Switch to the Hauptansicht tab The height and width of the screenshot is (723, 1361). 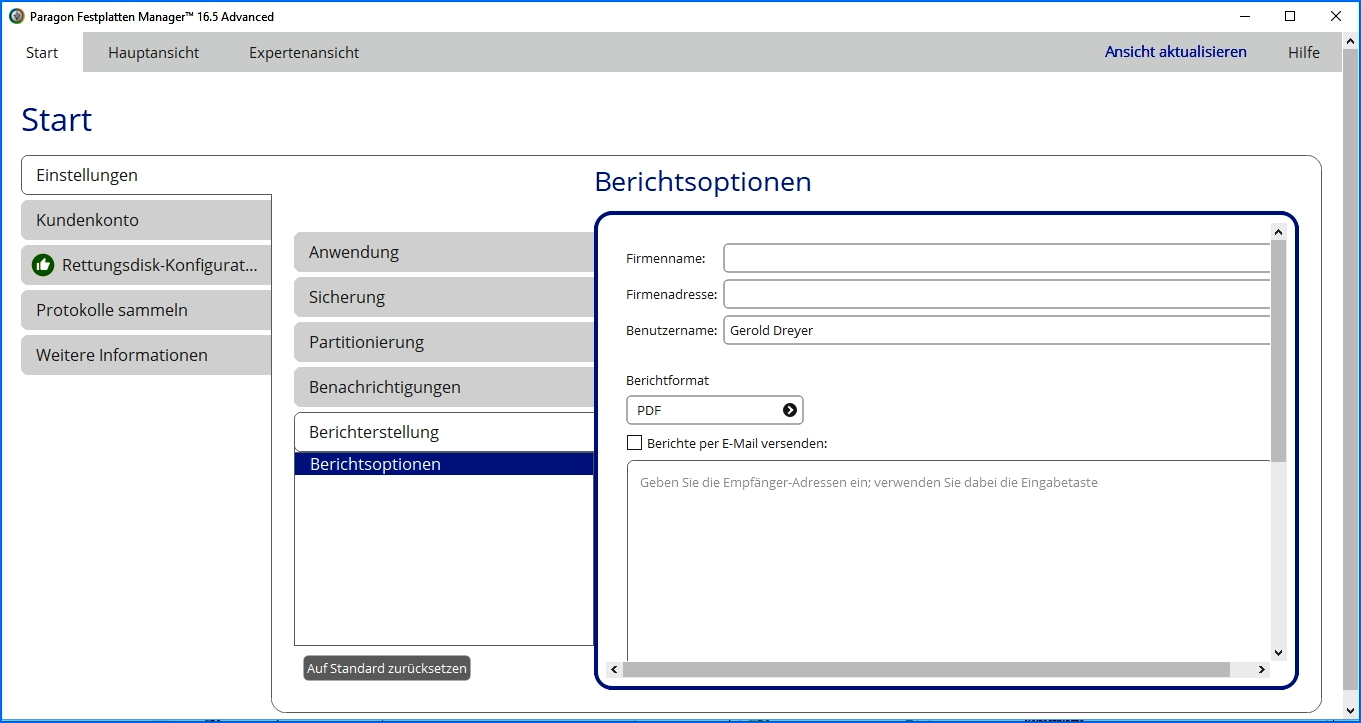point(154,53)
